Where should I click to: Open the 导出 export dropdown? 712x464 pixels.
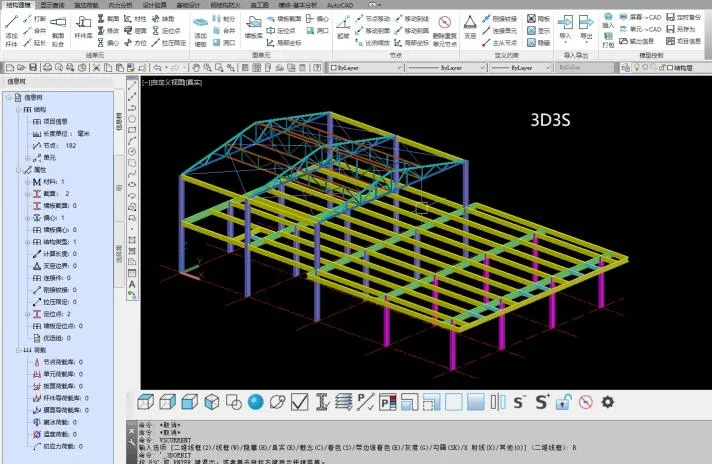586,28
